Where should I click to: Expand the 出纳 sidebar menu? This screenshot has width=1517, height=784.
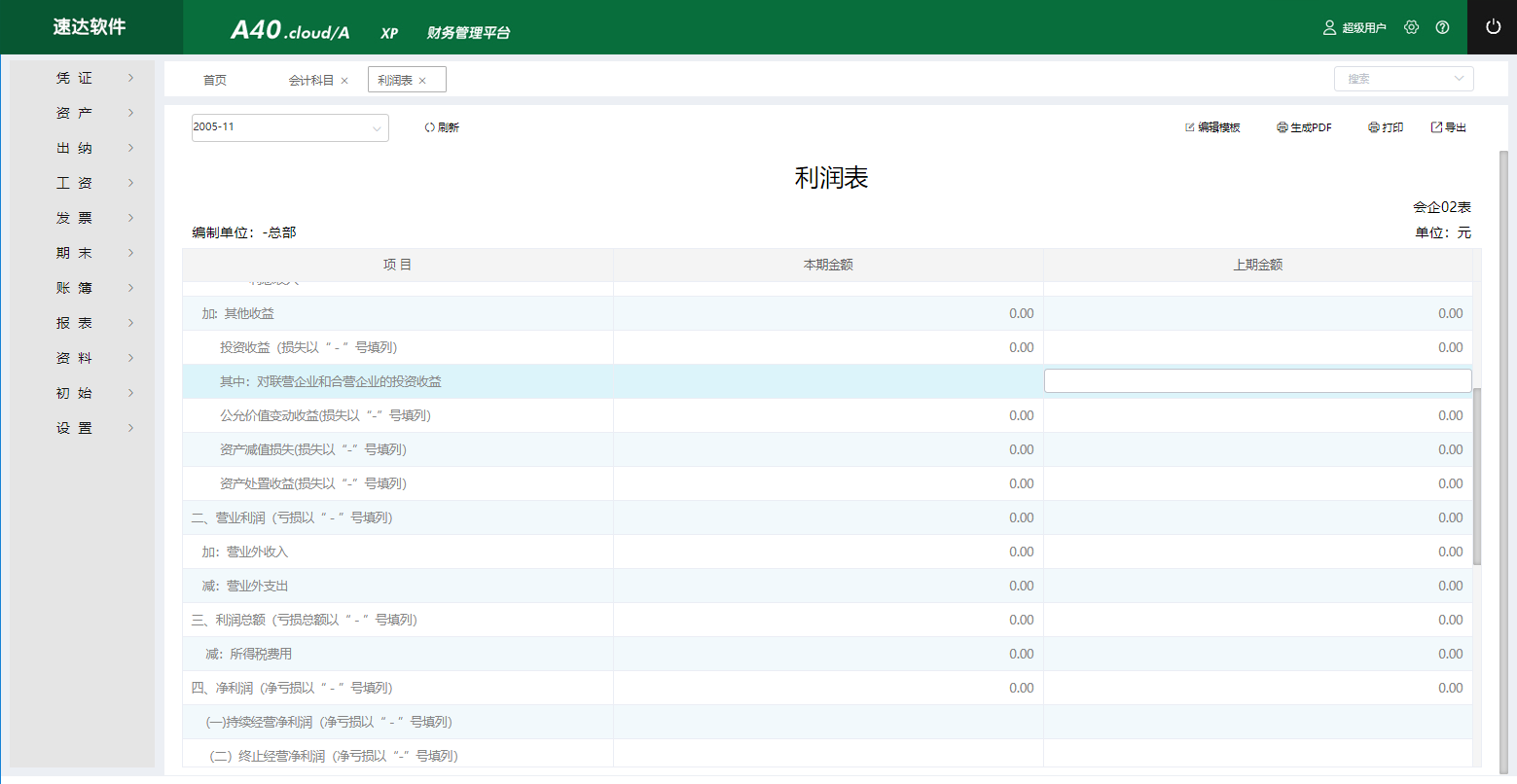[82, 148]
